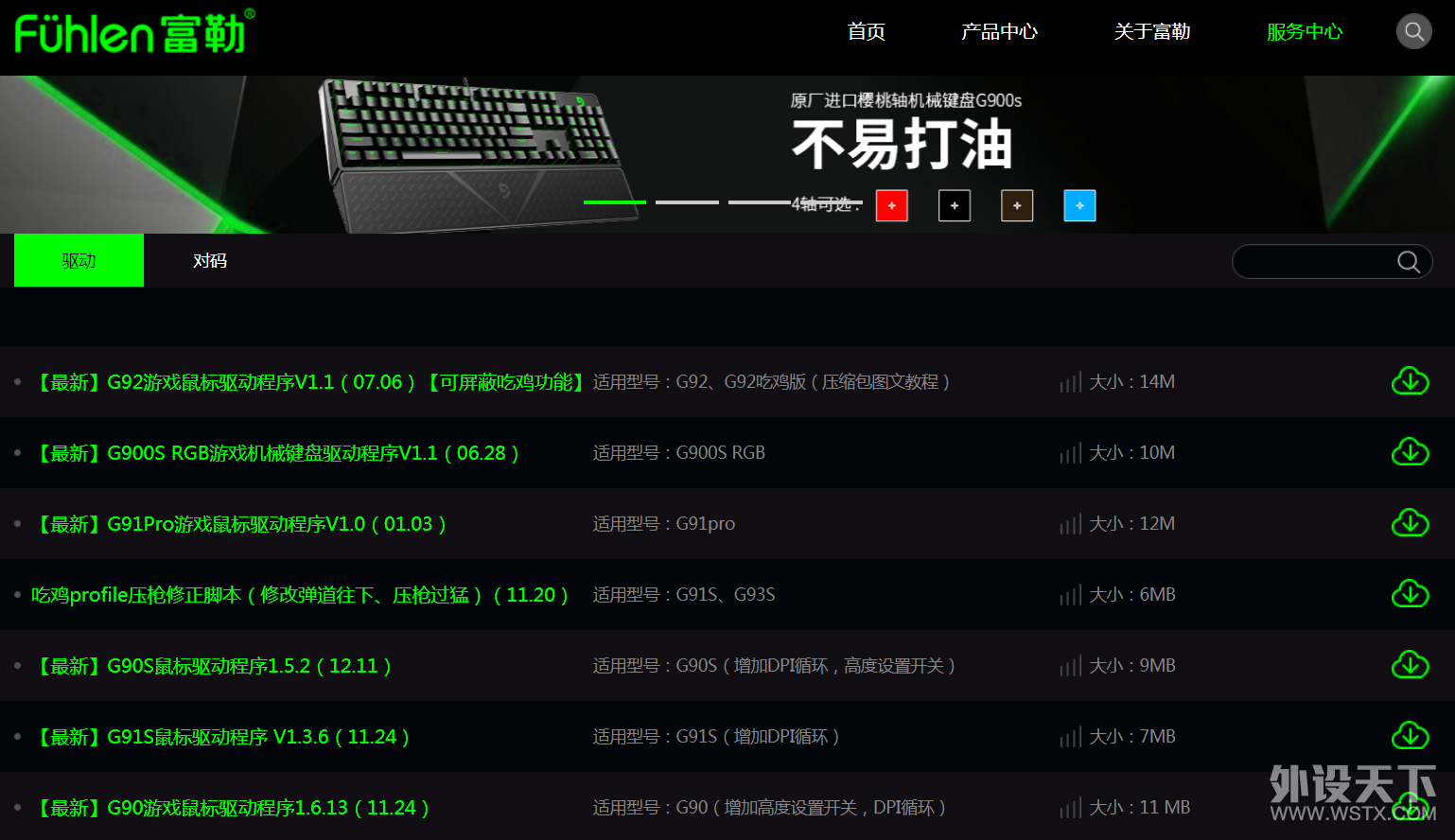
Task: Download the G900S RGB keyboard driver
Action: (1410, 452)
